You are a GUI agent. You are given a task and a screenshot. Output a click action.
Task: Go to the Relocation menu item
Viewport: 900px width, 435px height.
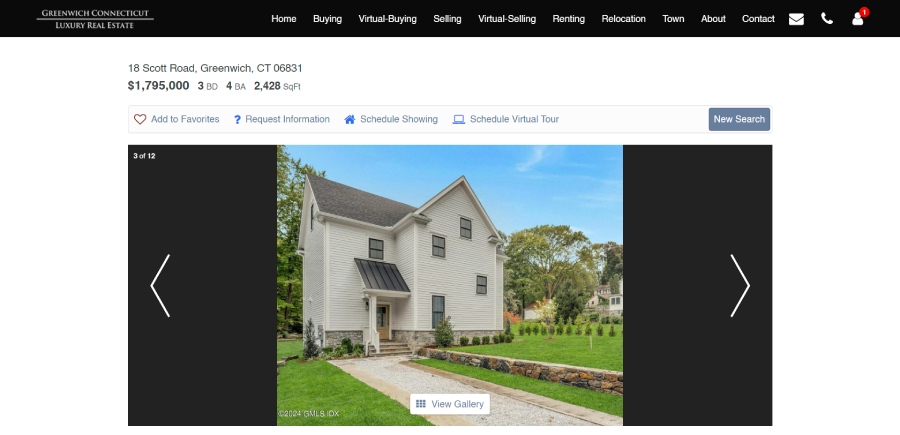coord(623,19)
